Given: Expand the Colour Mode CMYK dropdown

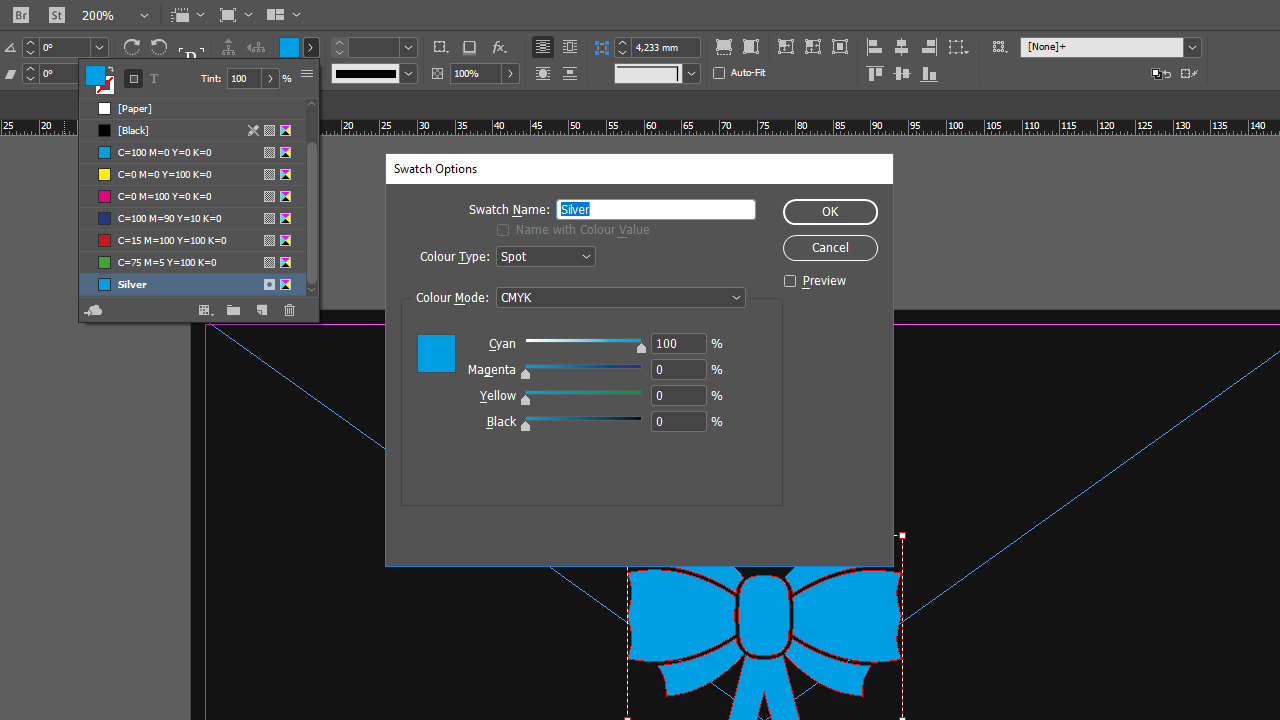Looking at the screenshot, I should pyautogui.click(x=621, y=298).
